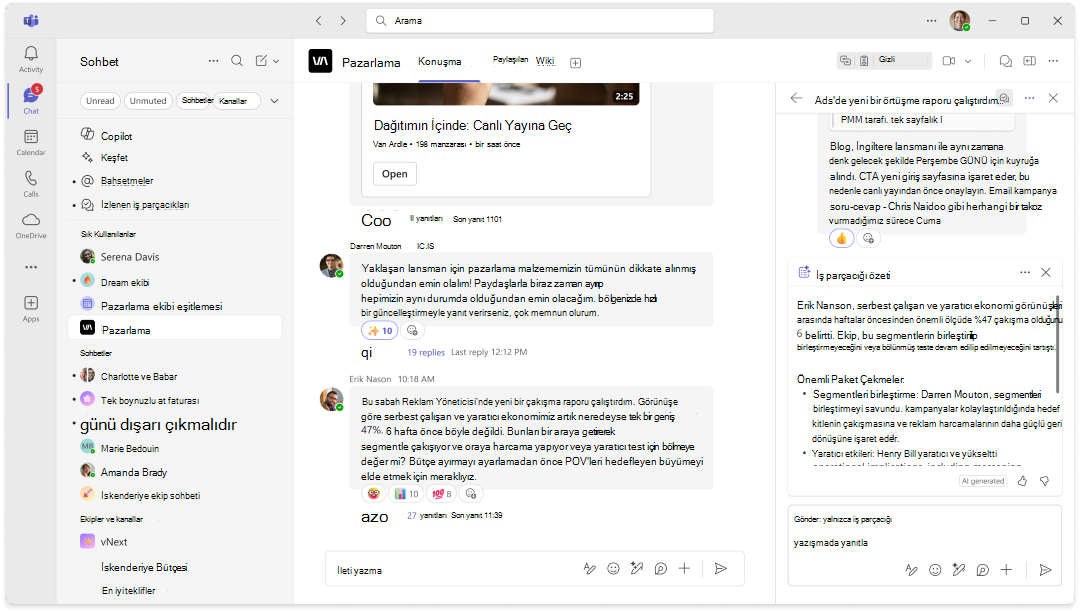Toggle the chart 10 reaction on Erik's message
Viewport: 1080px width, 613px height.
pos(406,494)
